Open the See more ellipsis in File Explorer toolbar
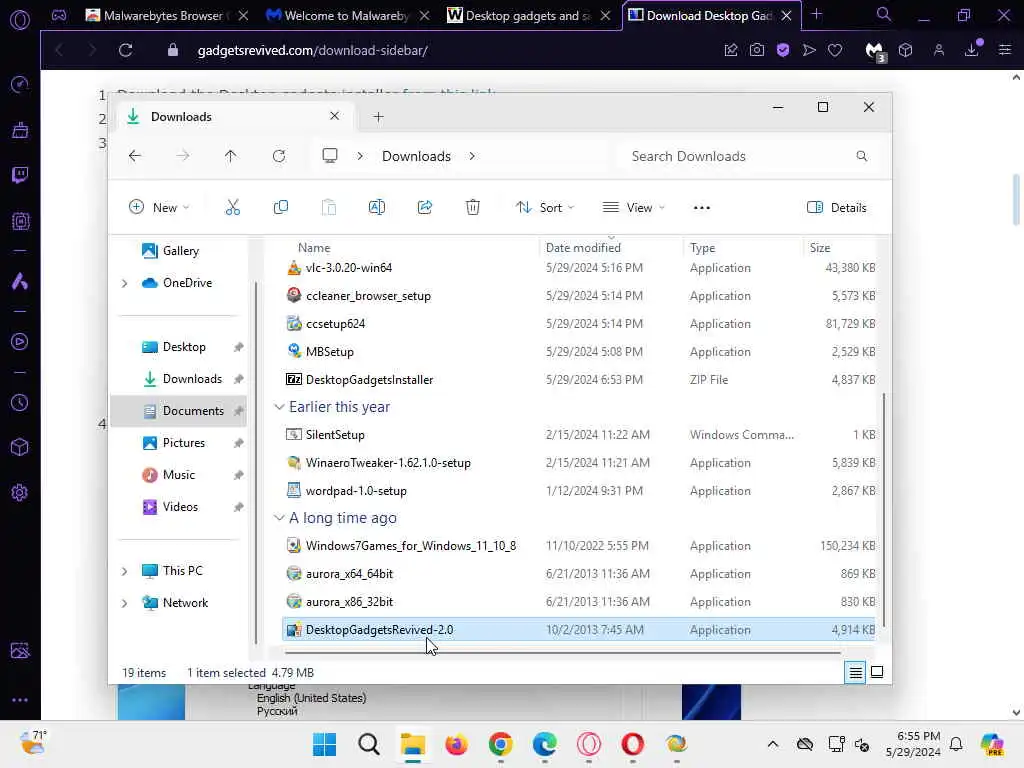This screenshot has width=1024, height=768. [701, 208]
